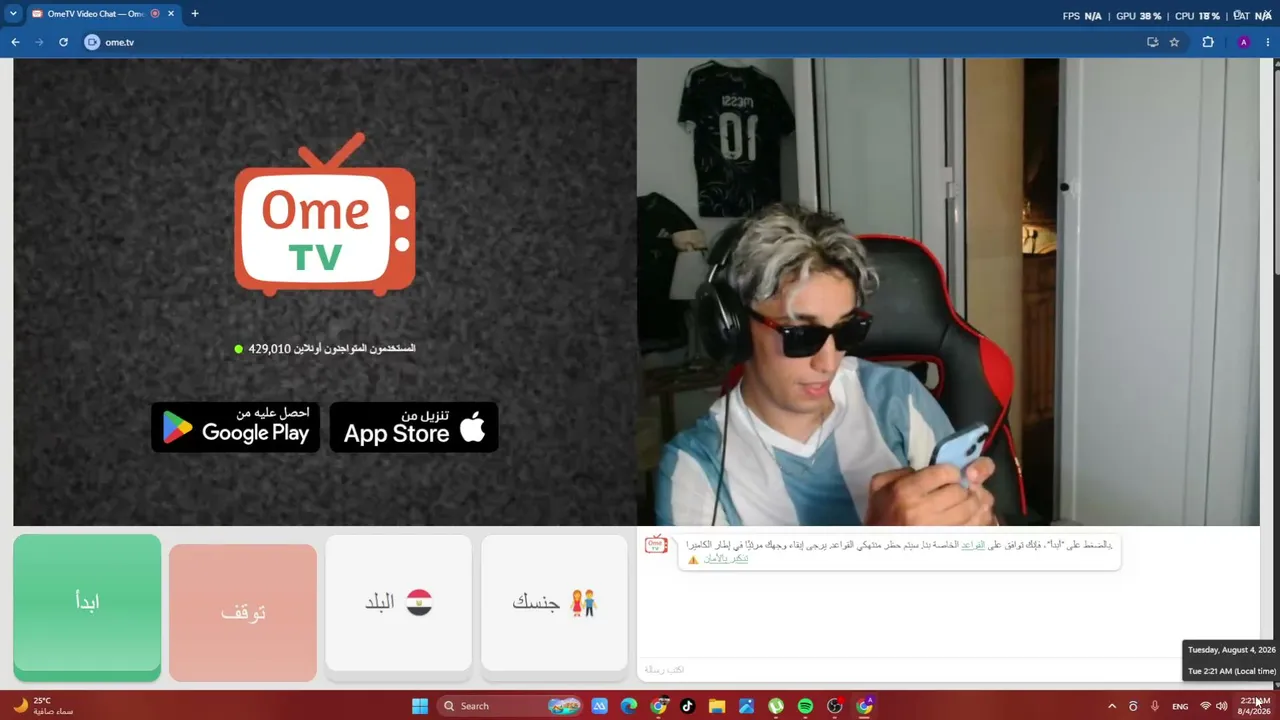Click the App Store download badge
Viewport: 1280px width, 720px height.
point(414,427)
